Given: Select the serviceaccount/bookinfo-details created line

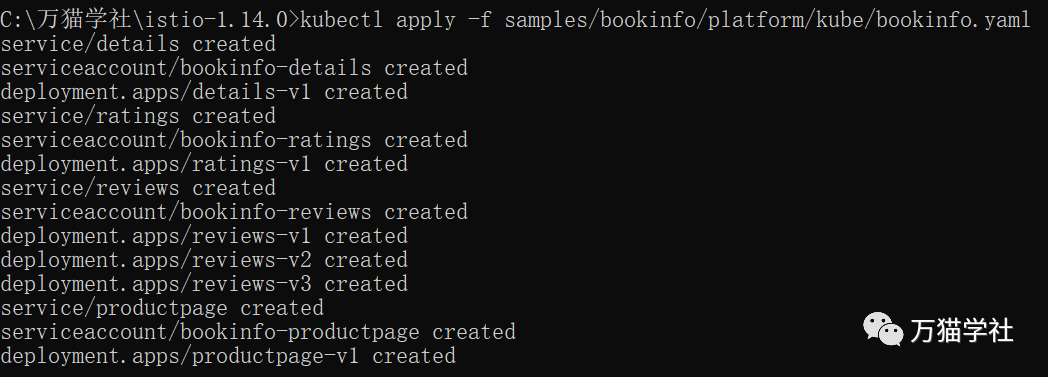Looking at the screenshot, I should click(x=234, y=68).
